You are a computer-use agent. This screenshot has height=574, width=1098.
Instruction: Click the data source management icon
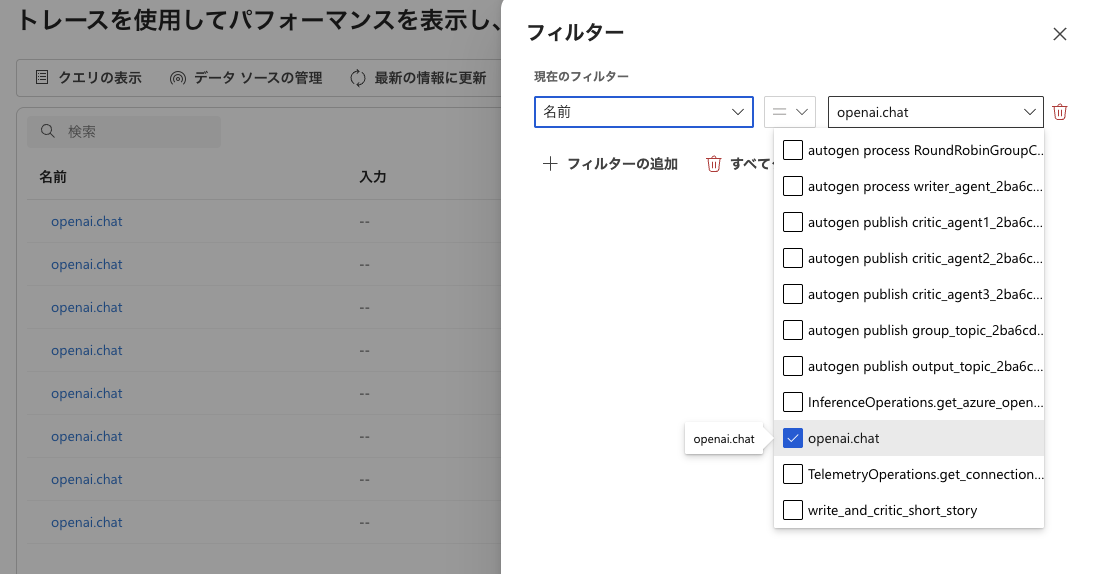[178, 78]
